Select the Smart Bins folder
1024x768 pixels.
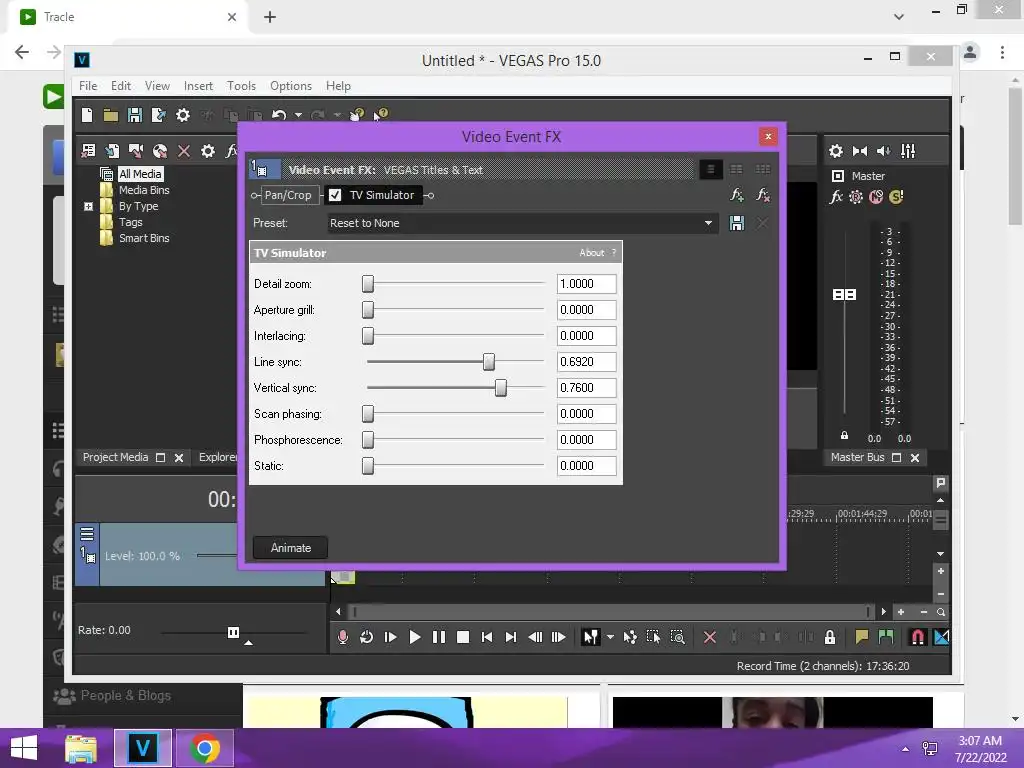144,238
